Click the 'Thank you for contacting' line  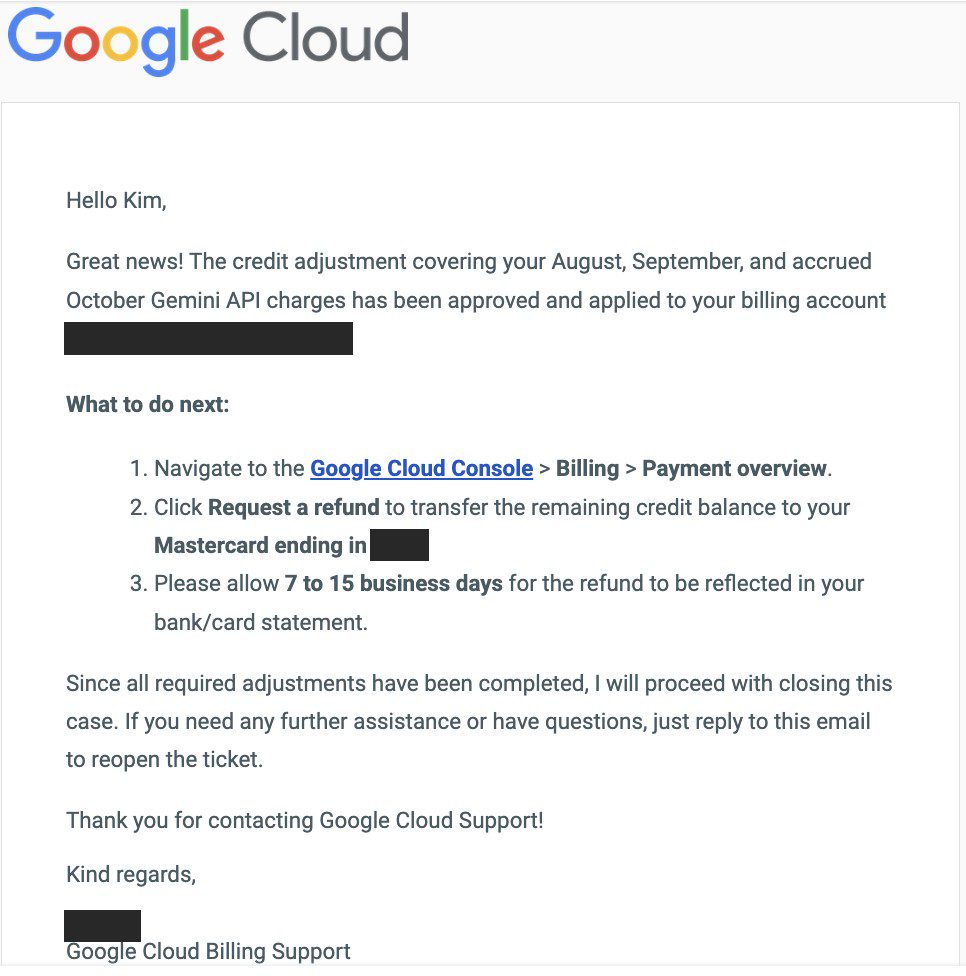click(305, 820)
